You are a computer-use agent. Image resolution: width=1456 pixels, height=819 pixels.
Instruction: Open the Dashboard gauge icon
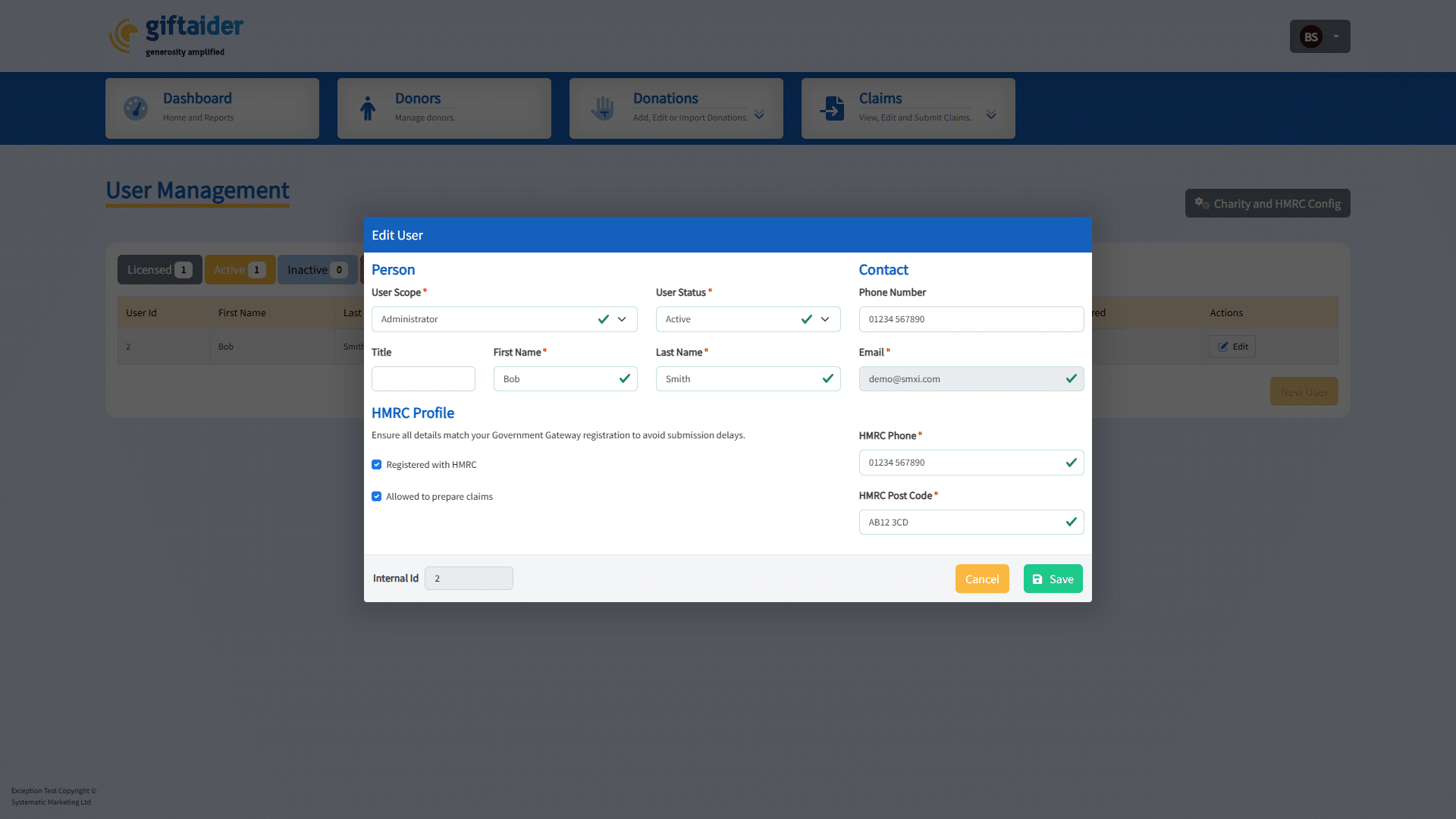pos(136,108)
